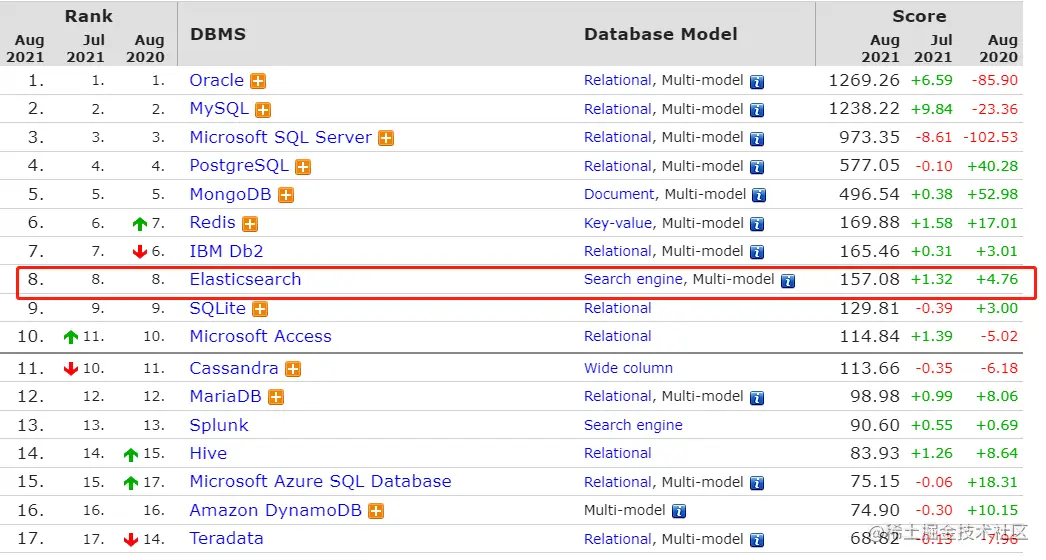Click plus icon beside Microsoft SQL Server
Viewport: 1046px width, 560px height.
click(x=386, y=138)
